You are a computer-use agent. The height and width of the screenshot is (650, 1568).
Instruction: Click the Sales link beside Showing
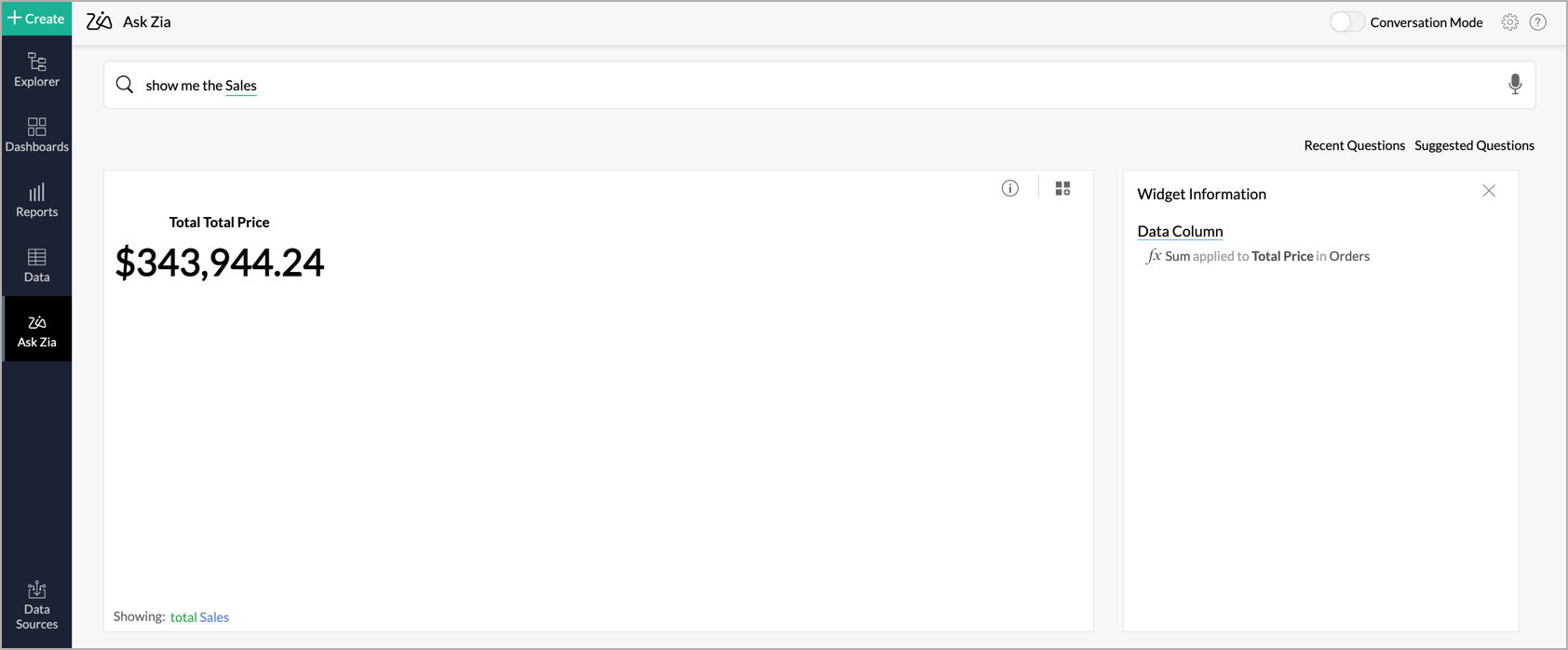214,617
